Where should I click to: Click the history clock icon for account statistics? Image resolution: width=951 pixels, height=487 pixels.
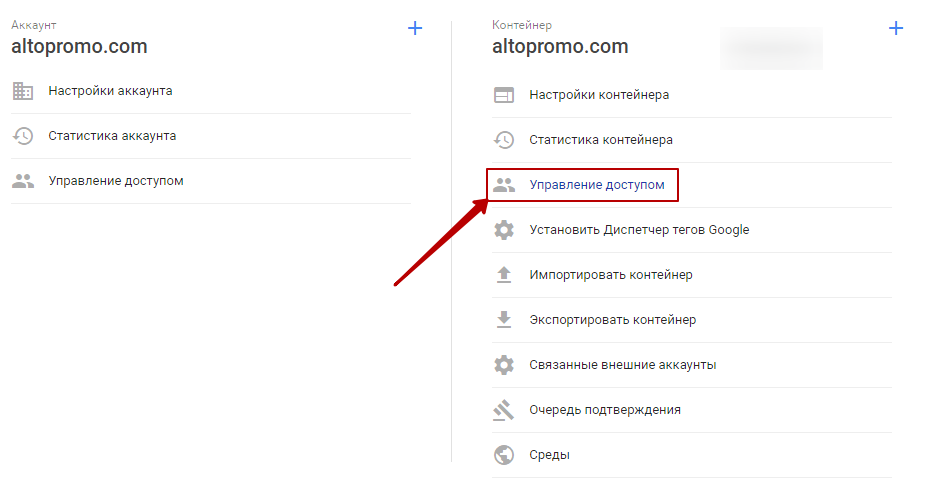[x=23, y=136]
